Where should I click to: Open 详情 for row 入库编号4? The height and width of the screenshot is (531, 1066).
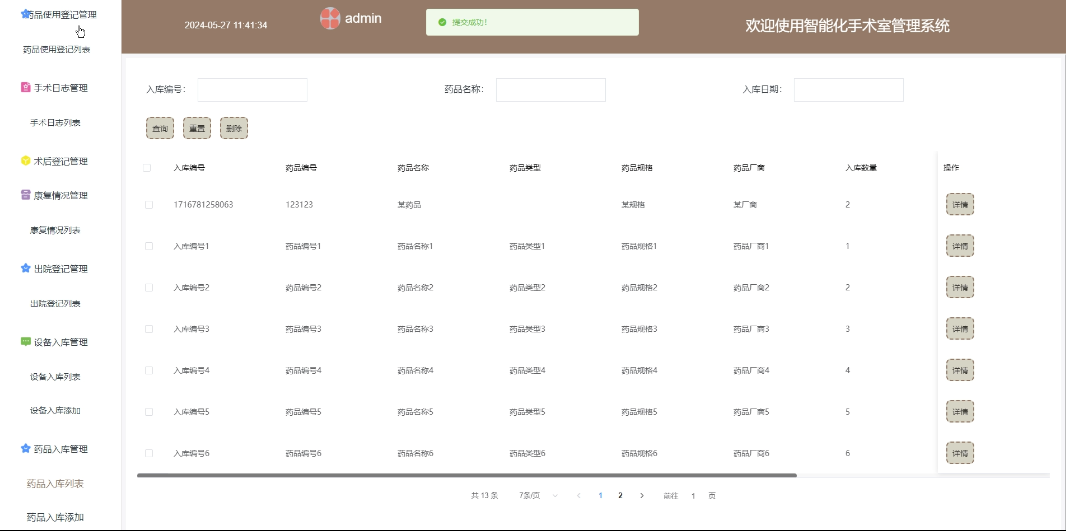pos(960,371)
